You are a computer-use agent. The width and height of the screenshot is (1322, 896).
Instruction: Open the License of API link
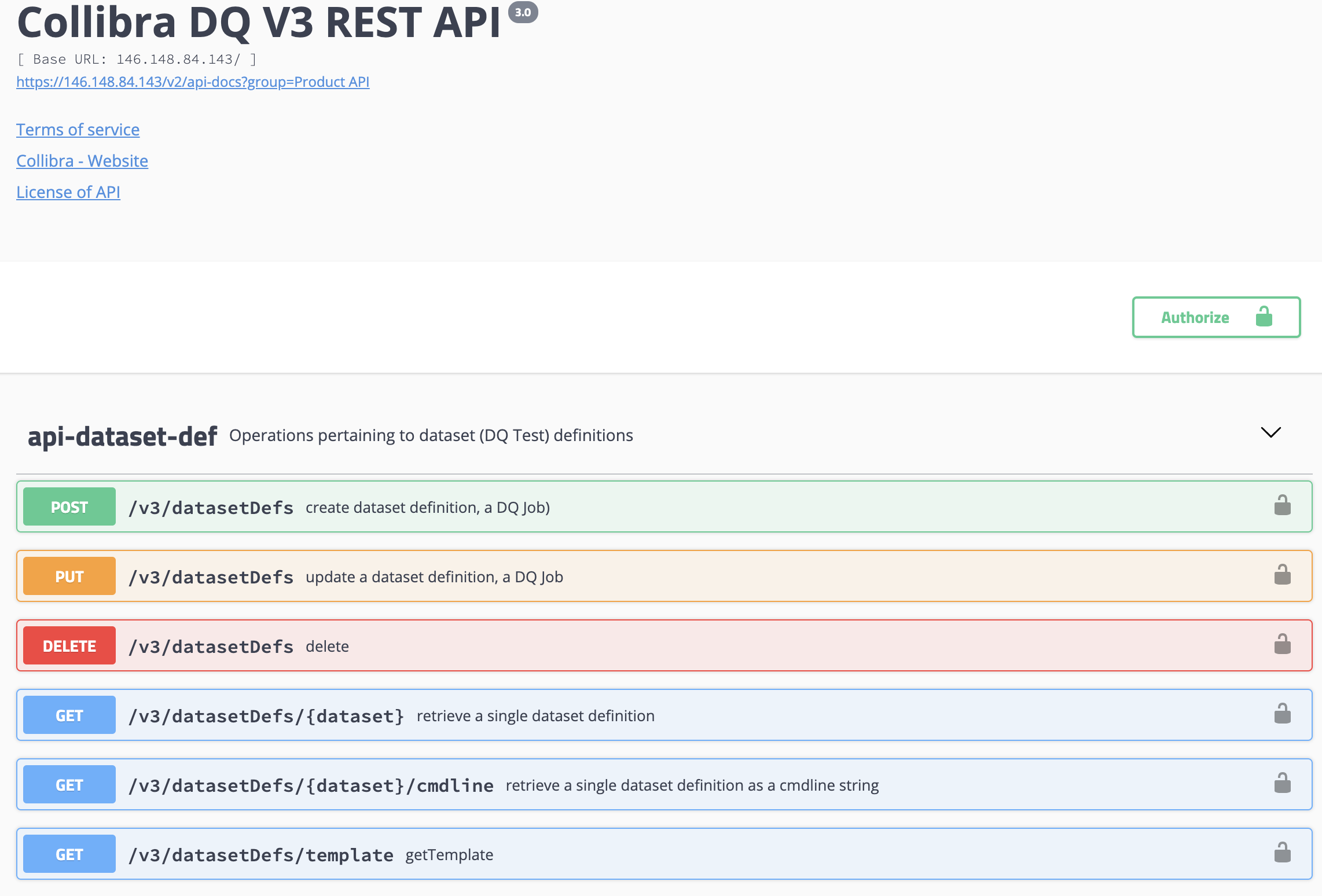(68, 192)
